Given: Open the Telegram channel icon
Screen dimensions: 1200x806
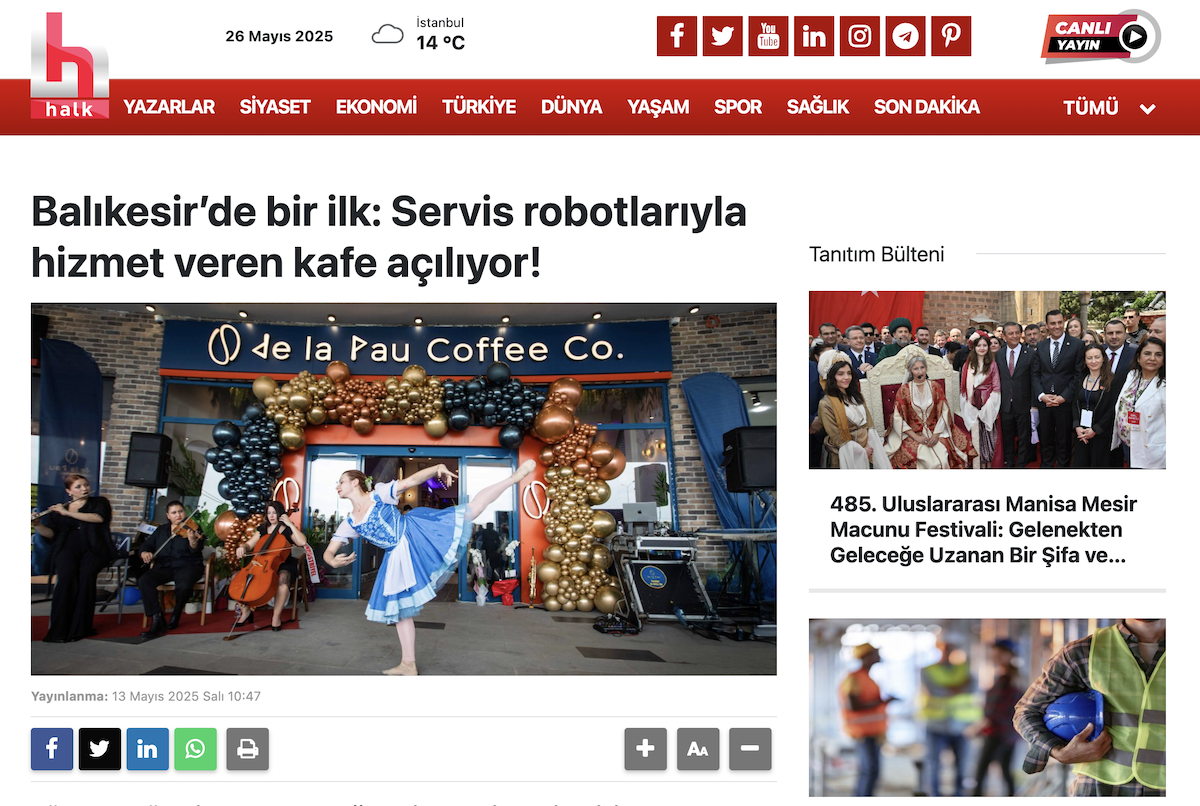Looking at the screenshot, I should (x=905, y=37).
